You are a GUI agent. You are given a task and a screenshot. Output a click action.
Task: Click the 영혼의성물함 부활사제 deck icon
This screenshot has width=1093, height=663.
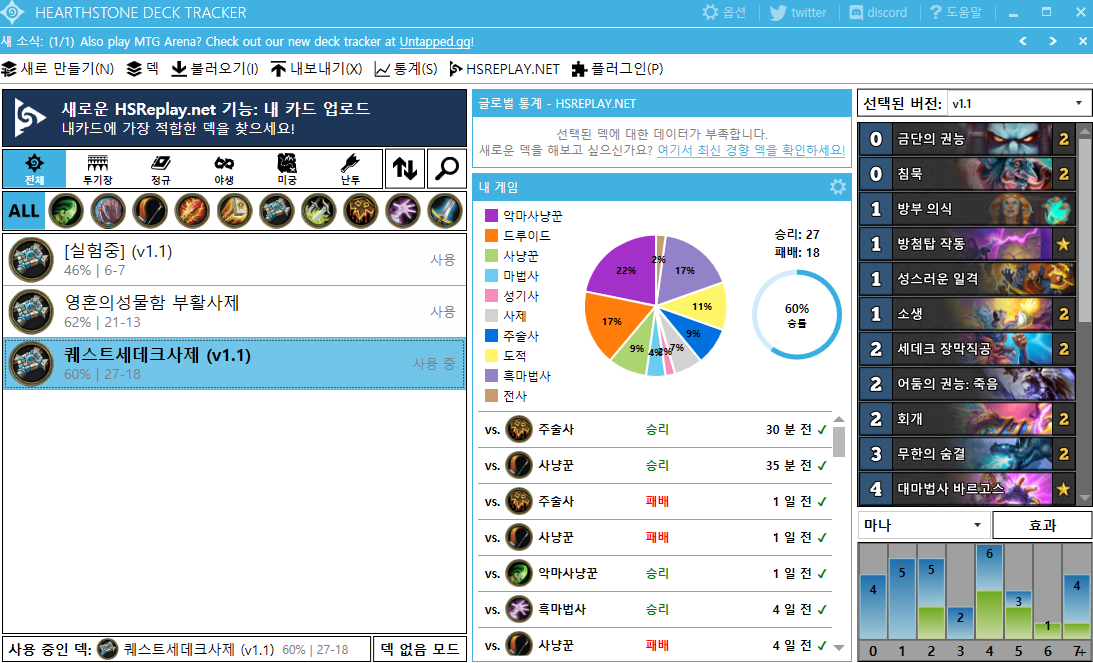click(31, 312)
